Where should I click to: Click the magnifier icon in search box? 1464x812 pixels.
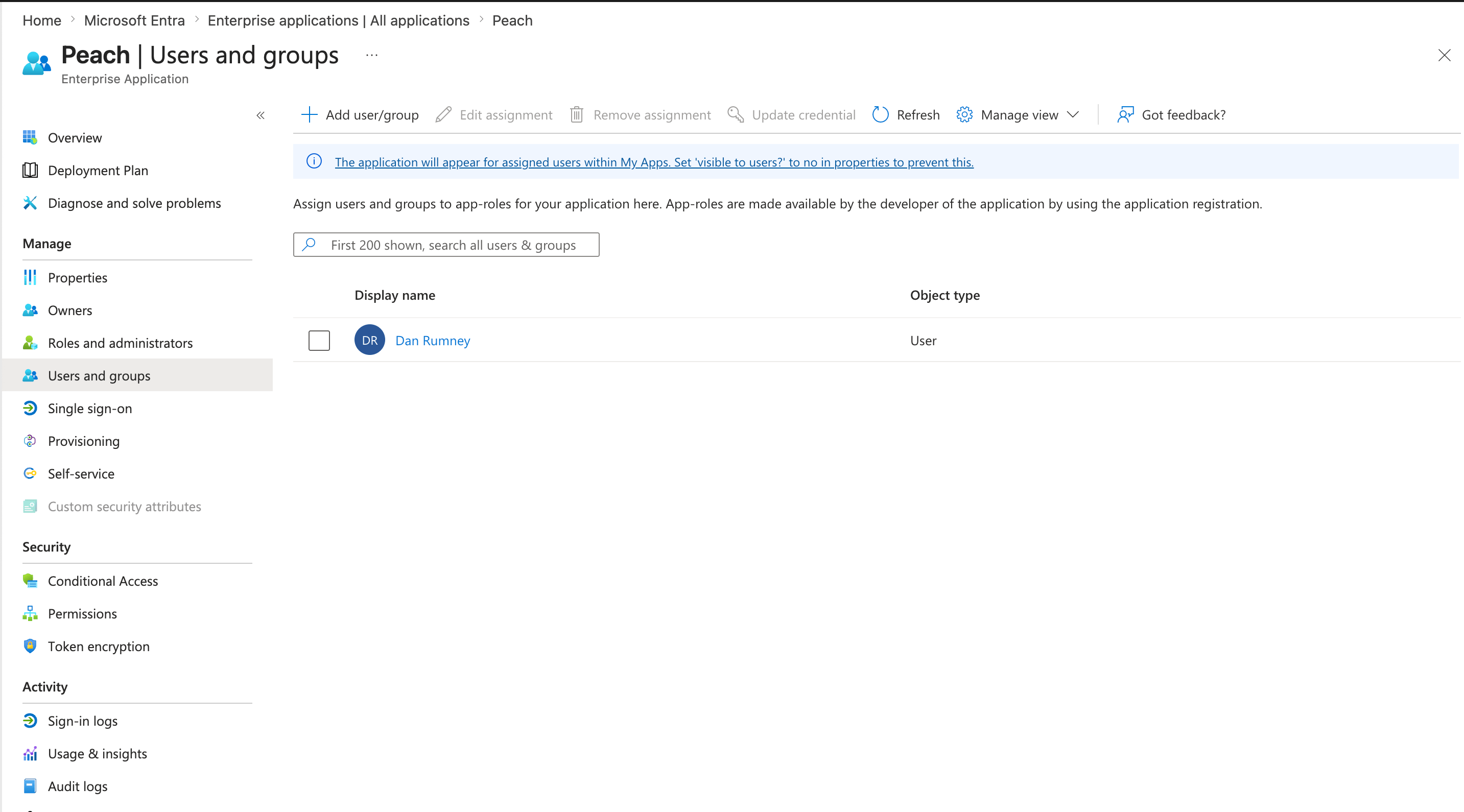point(309,244)
